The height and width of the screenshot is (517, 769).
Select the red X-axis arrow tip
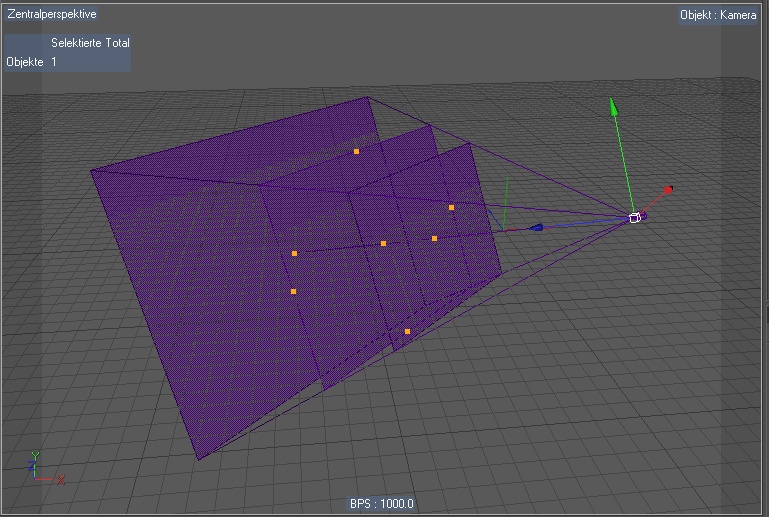[668, 188]
